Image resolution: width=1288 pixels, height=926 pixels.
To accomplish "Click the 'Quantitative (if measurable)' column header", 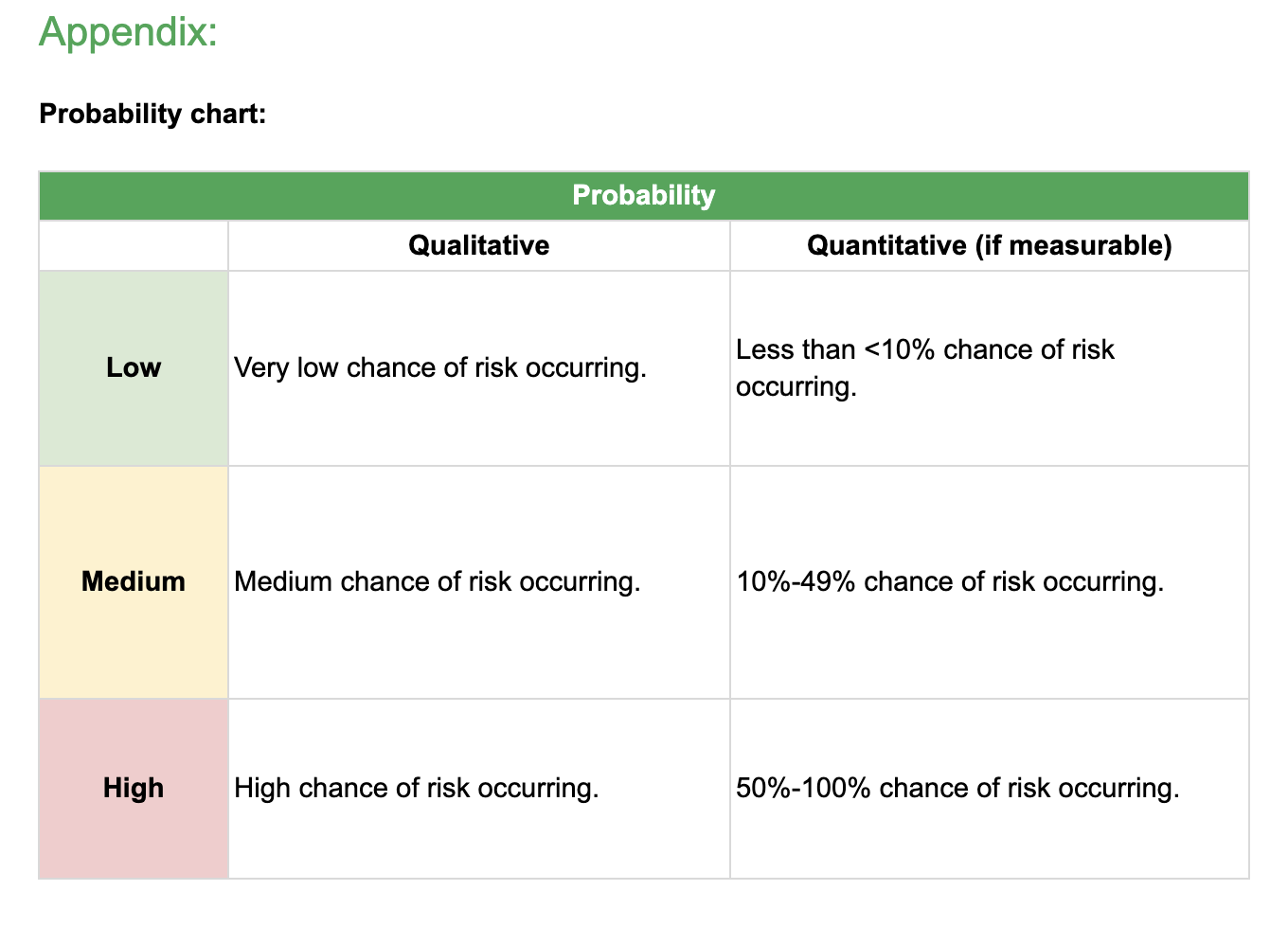I will pyautogui.click(x=989, y=245).
